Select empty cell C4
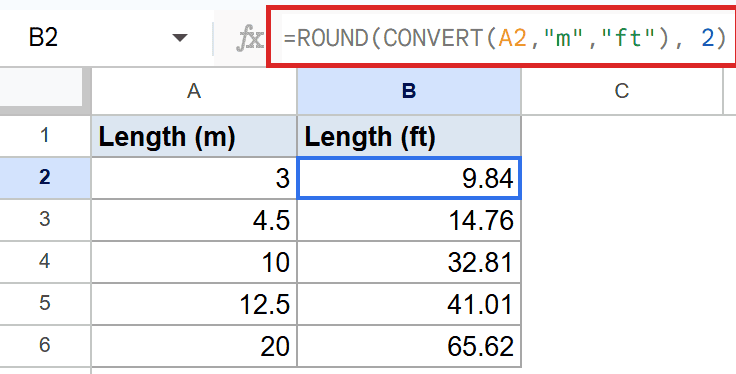Screen dimensions: 736x374 coord(622,261)
